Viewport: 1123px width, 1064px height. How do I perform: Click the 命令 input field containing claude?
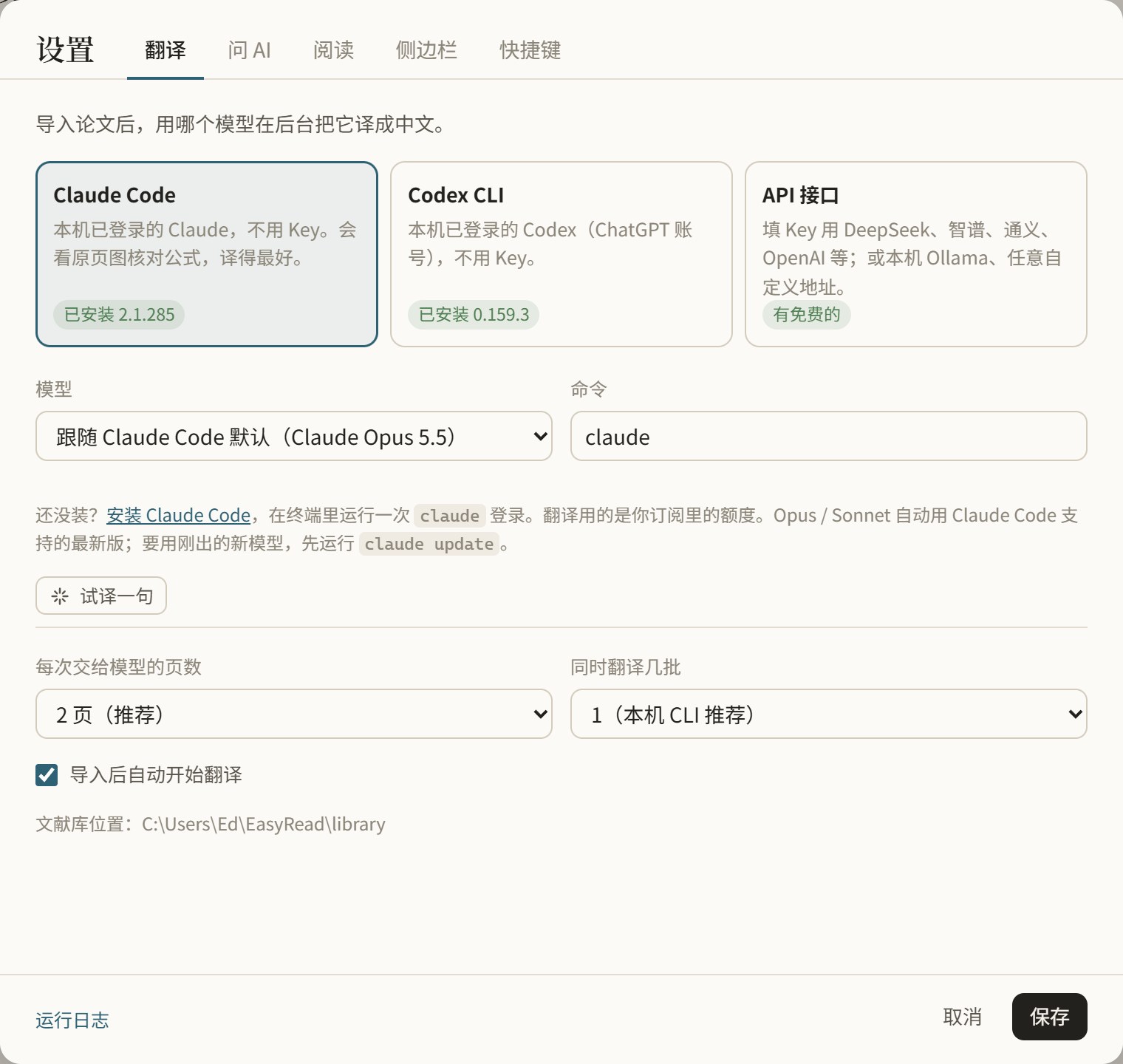(x=829, y=436)
